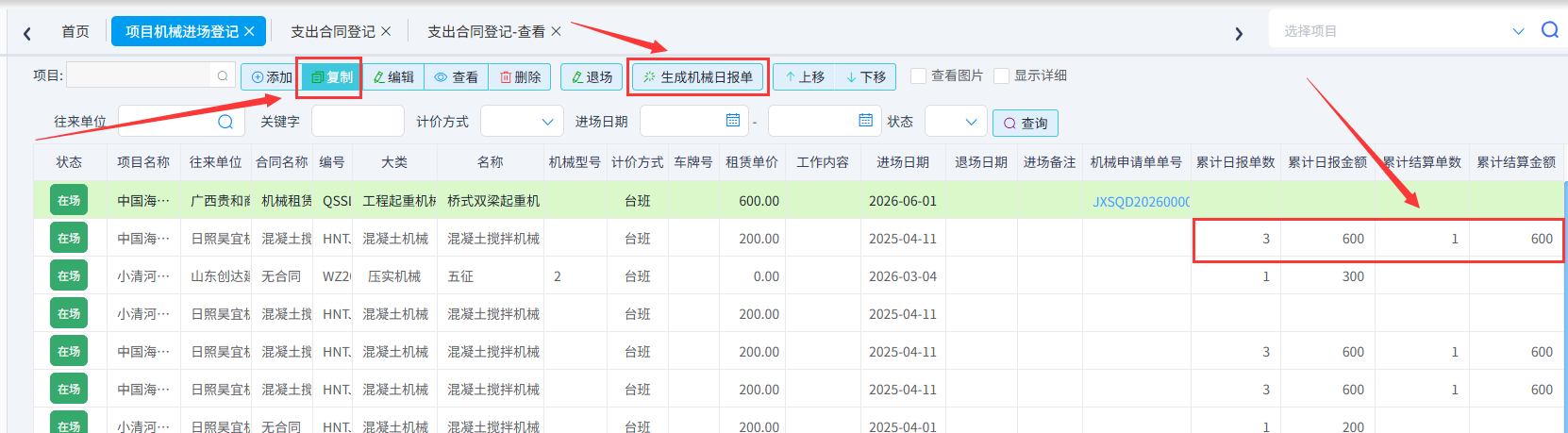Switch to the 支出合同登记 tab

pos(332,31)
